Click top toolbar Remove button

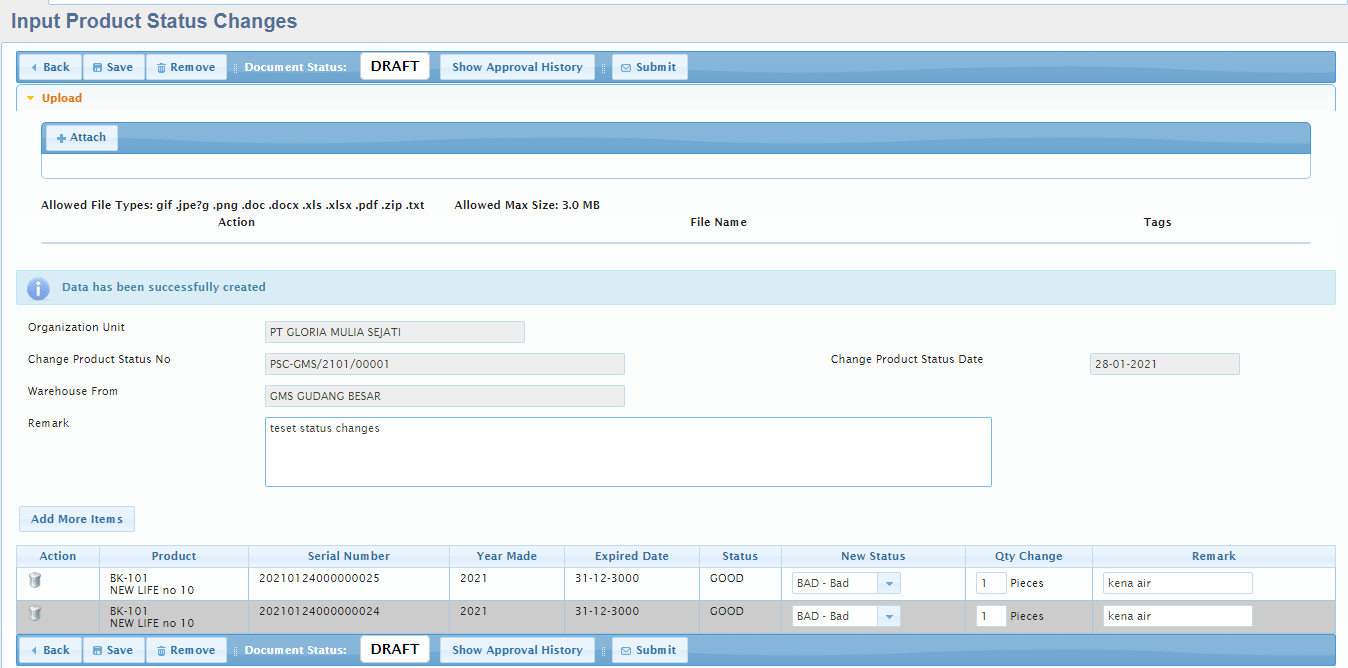187,67
